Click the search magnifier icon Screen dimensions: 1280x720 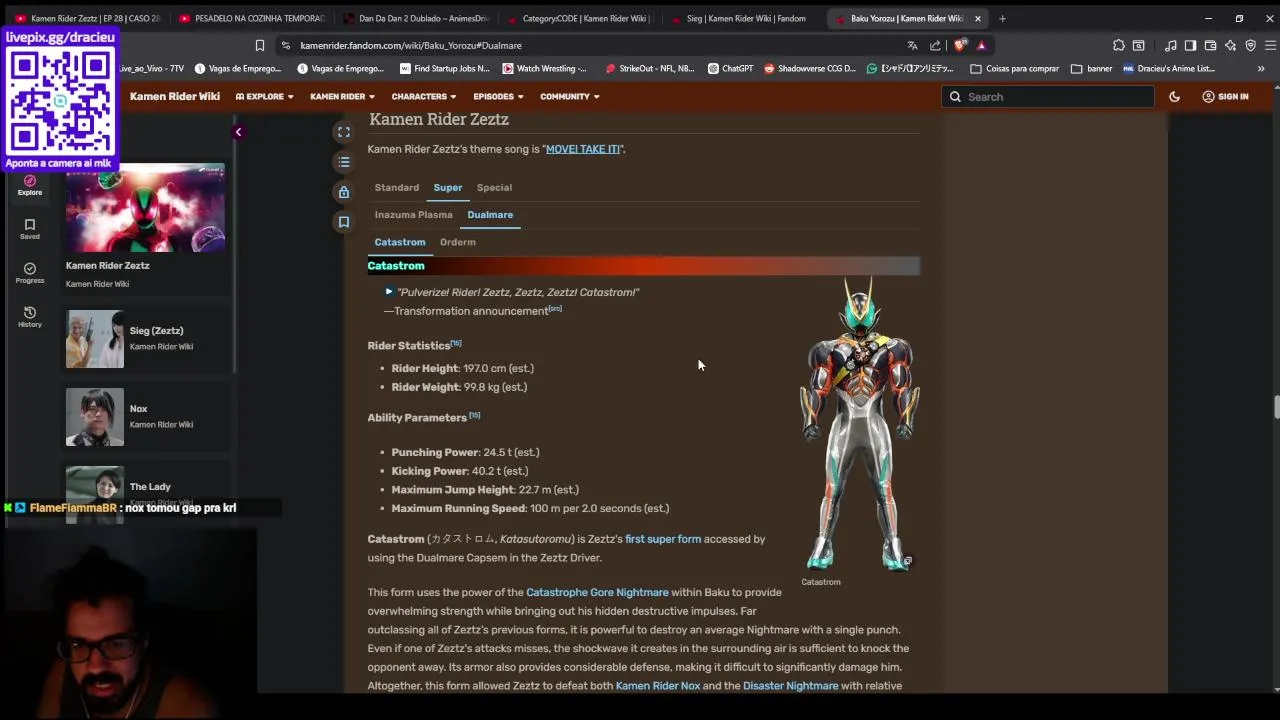pyautogui.click(x=955, y=97)
